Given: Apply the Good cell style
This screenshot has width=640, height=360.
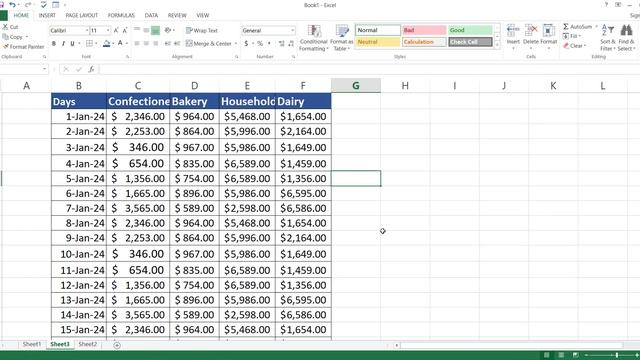Looking at the screenshot, I should (x=470, y=30).
